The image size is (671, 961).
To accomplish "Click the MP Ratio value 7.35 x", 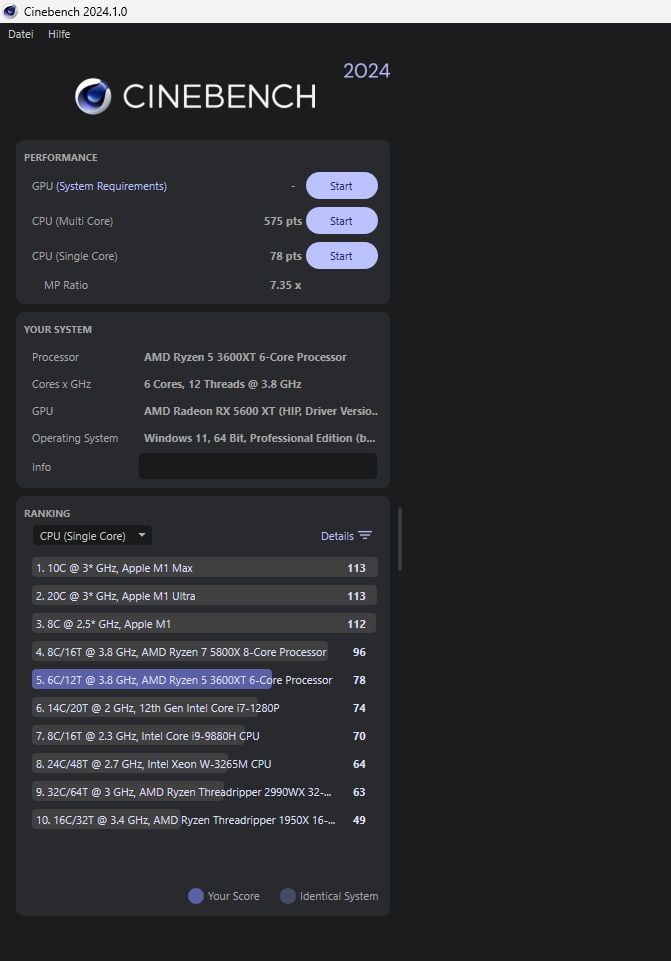I will (286, 285).
